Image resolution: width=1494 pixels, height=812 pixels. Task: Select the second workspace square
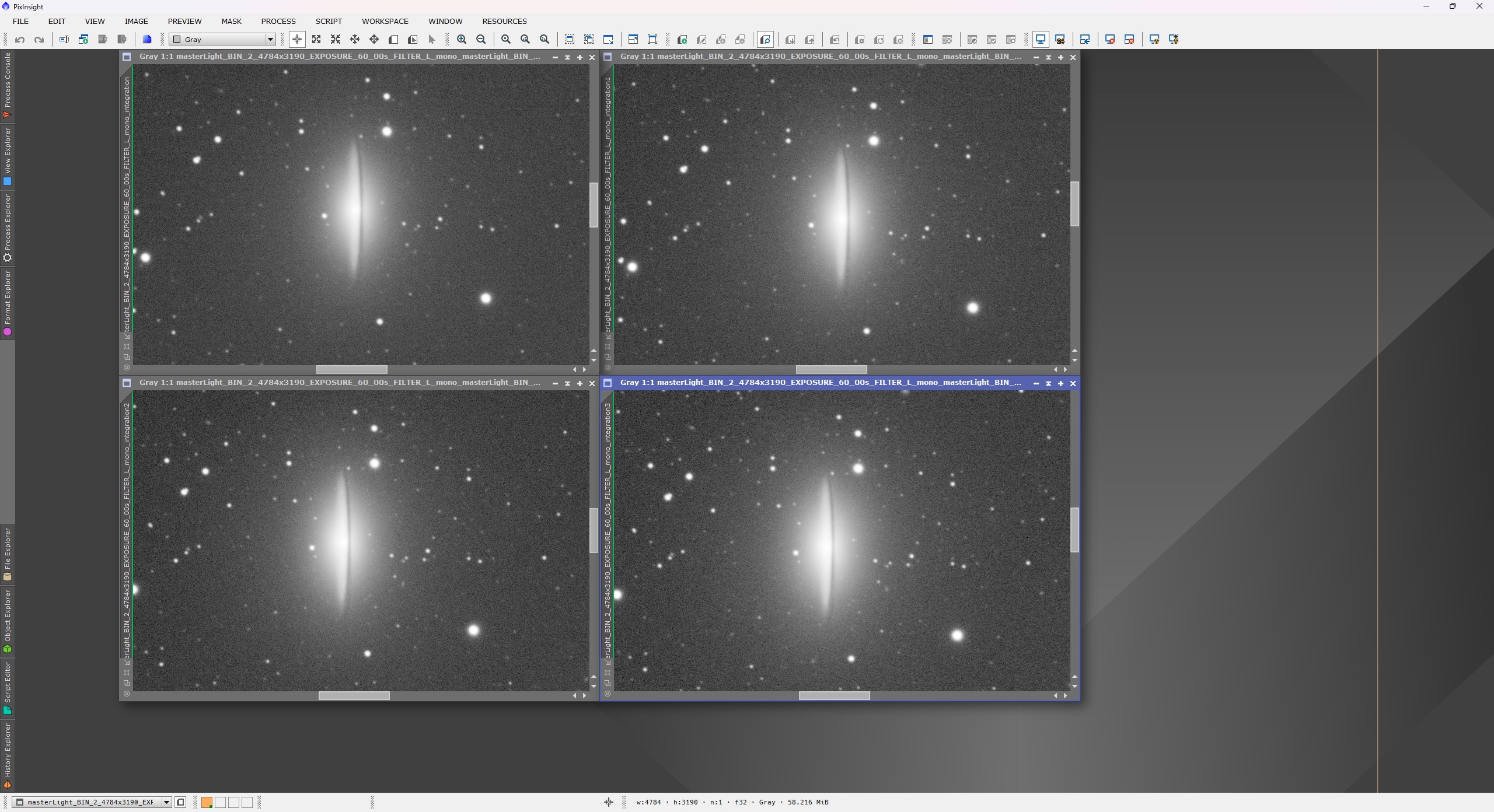pos(220,802)
